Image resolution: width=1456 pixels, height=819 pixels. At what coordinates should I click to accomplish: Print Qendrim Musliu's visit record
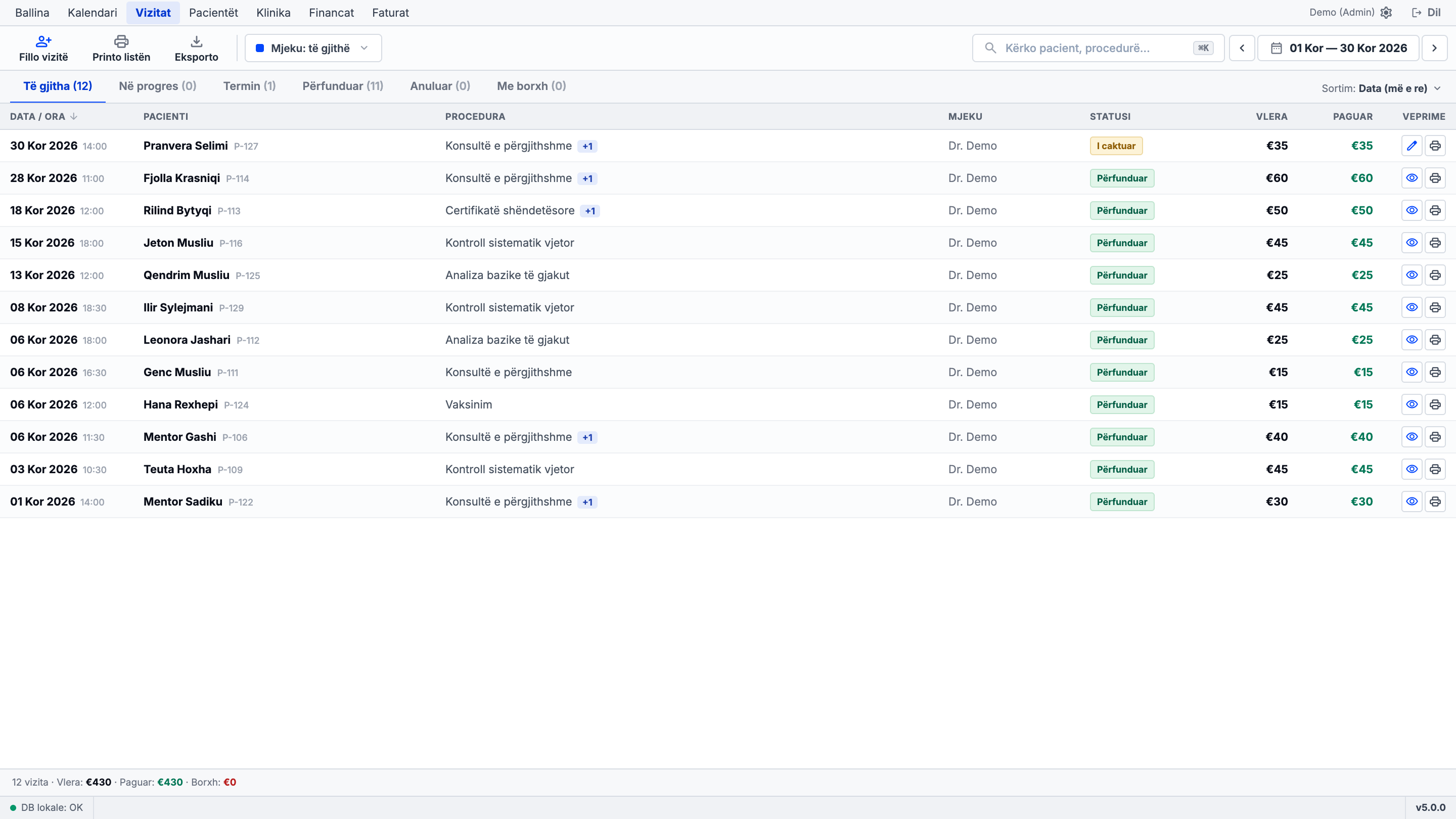pos(1435,275)
